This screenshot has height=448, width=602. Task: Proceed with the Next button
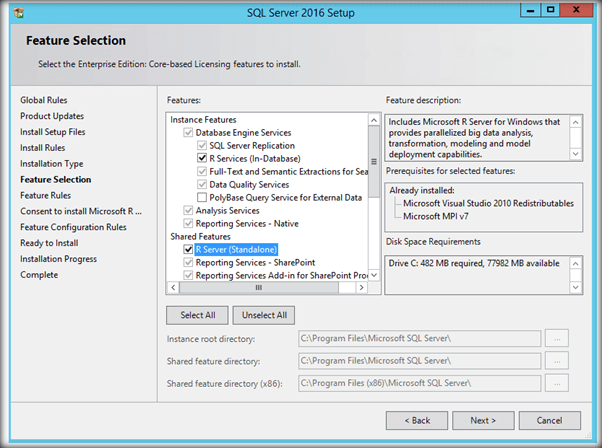483,421
